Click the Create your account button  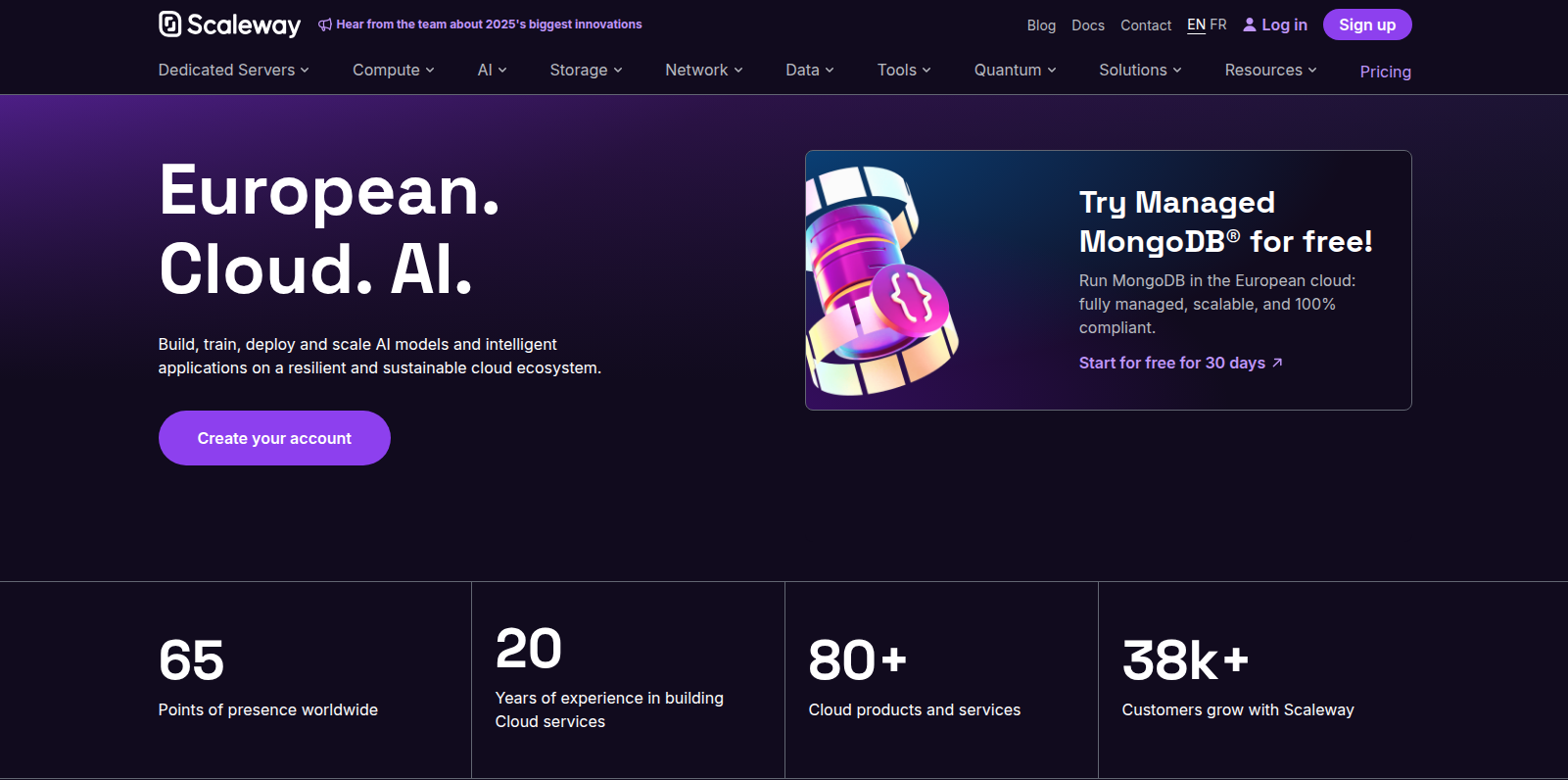coord(274,438)
